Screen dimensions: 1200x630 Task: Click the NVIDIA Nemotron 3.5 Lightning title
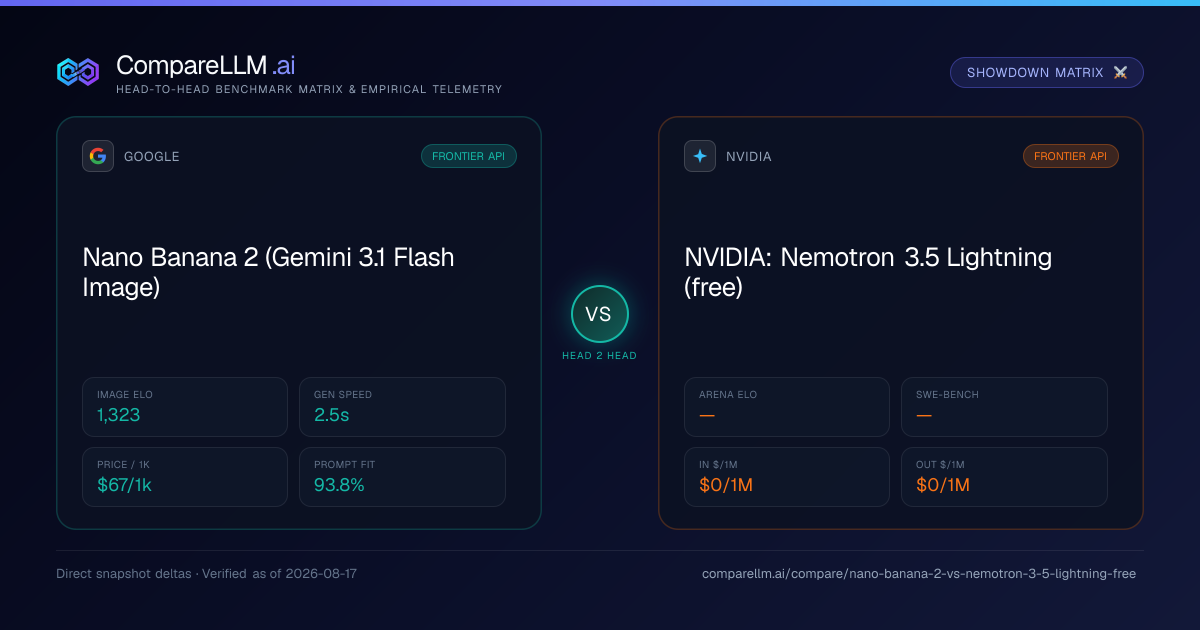tap(868, 272)
